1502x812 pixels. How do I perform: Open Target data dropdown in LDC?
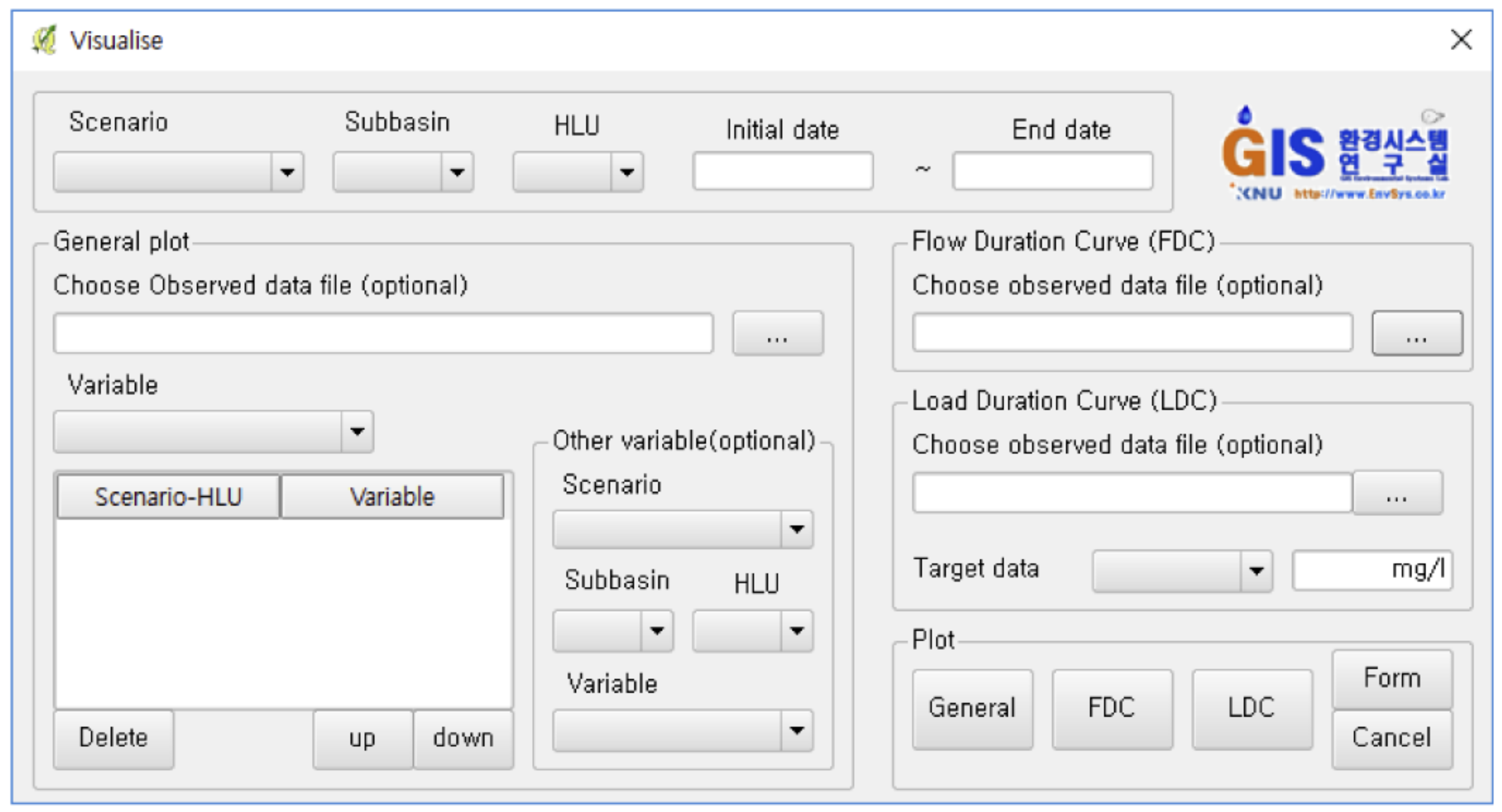coord(1182,571)
